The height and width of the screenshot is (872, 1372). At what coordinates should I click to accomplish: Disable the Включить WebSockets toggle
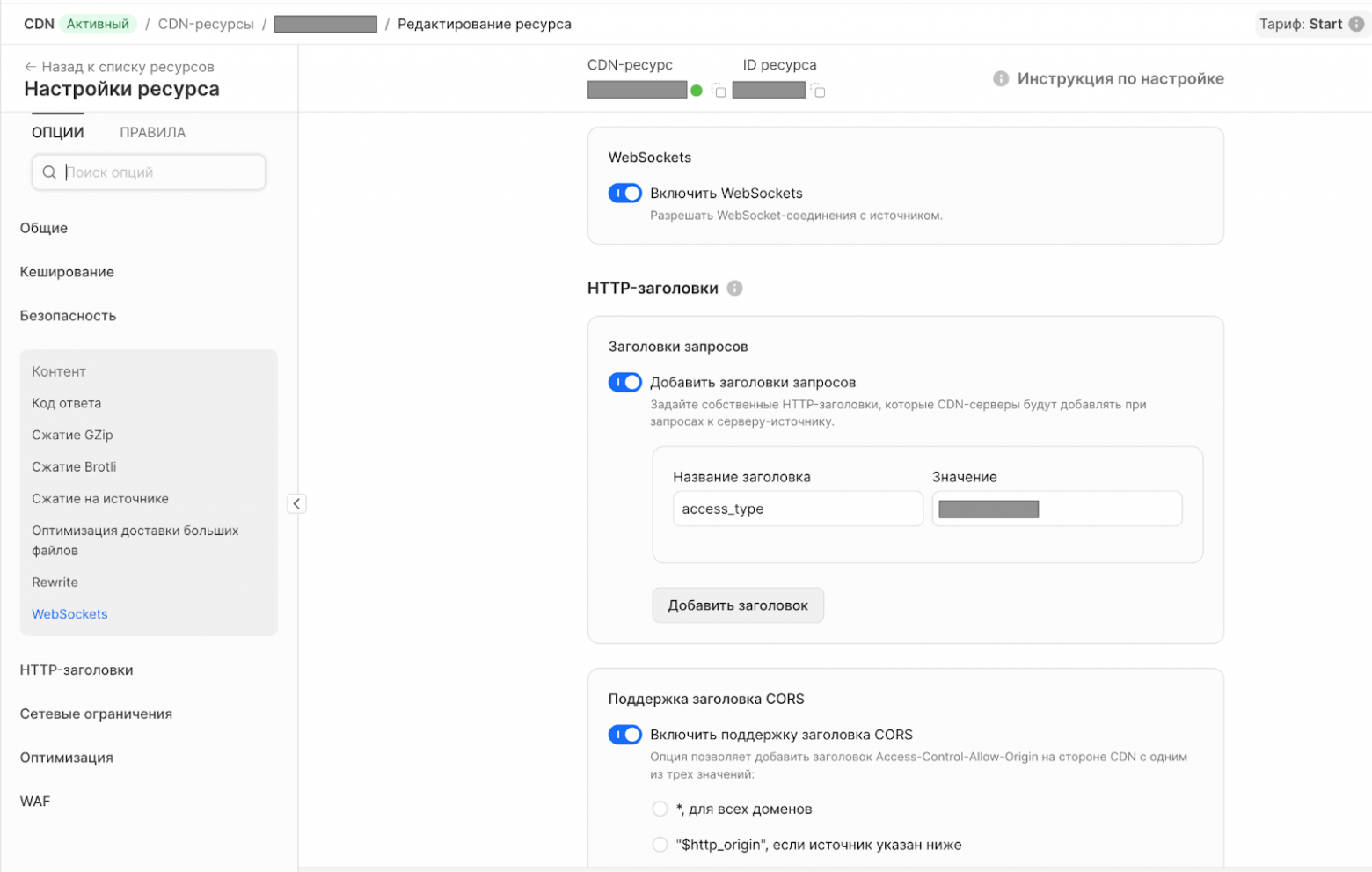click(625, 194)
